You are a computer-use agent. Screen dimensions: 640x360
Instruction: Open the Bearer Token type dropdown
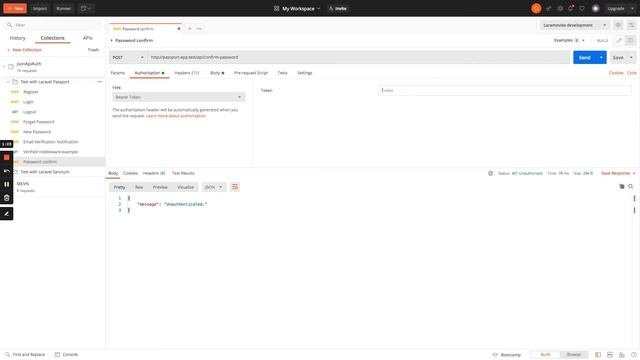pyautogui.click(x=179, y=97)
